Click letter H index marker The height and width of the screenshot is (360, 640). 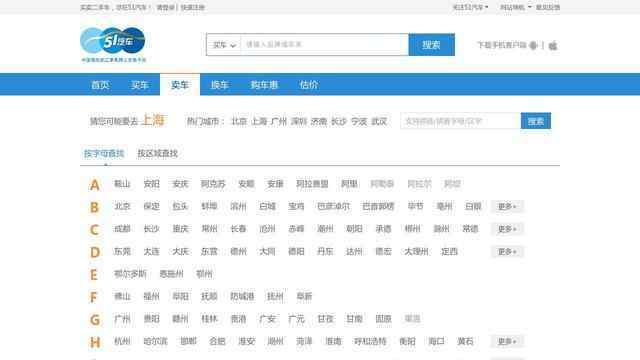coord(95,342)
